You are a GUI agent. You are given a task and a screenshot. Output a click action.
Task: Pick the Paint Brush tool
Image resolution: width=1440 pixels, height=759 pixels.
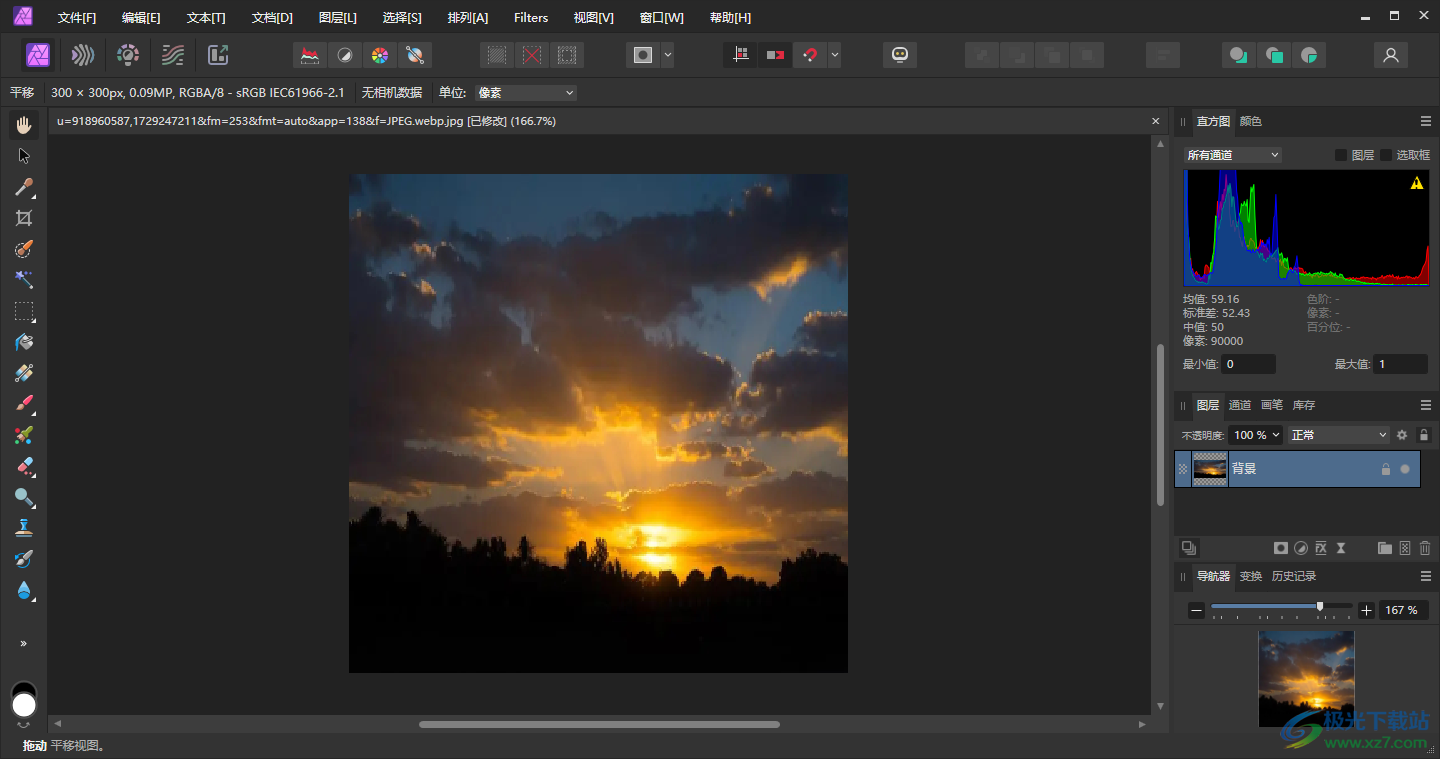(24, 404)
